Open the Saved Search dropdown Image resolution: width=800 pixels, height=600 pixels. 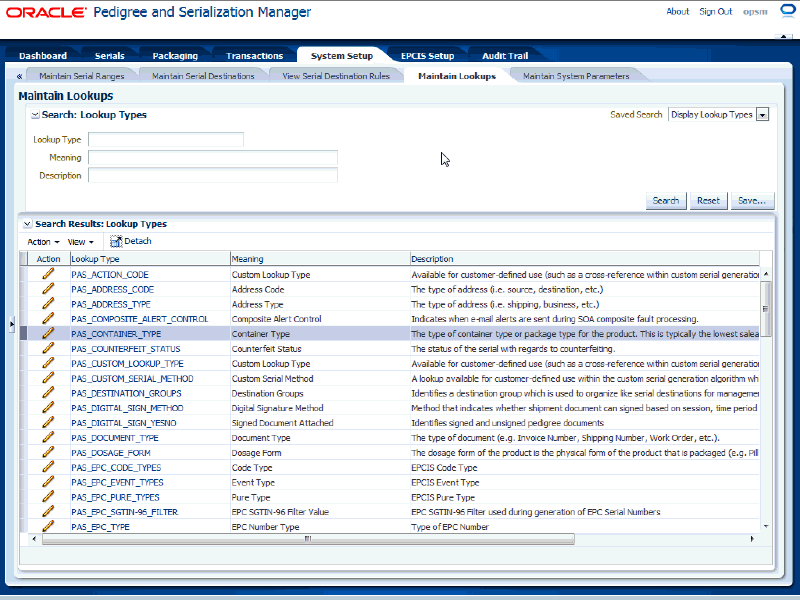pos(762,115)
